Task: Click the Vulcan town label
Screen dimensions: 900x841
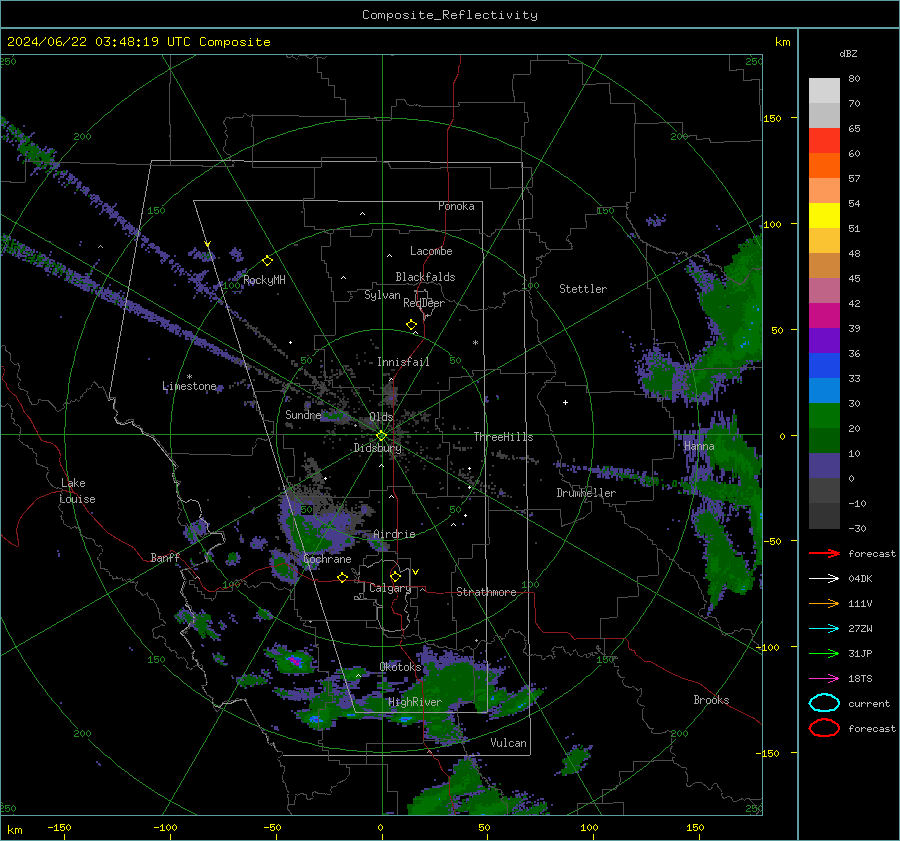Action: point(508,743)
